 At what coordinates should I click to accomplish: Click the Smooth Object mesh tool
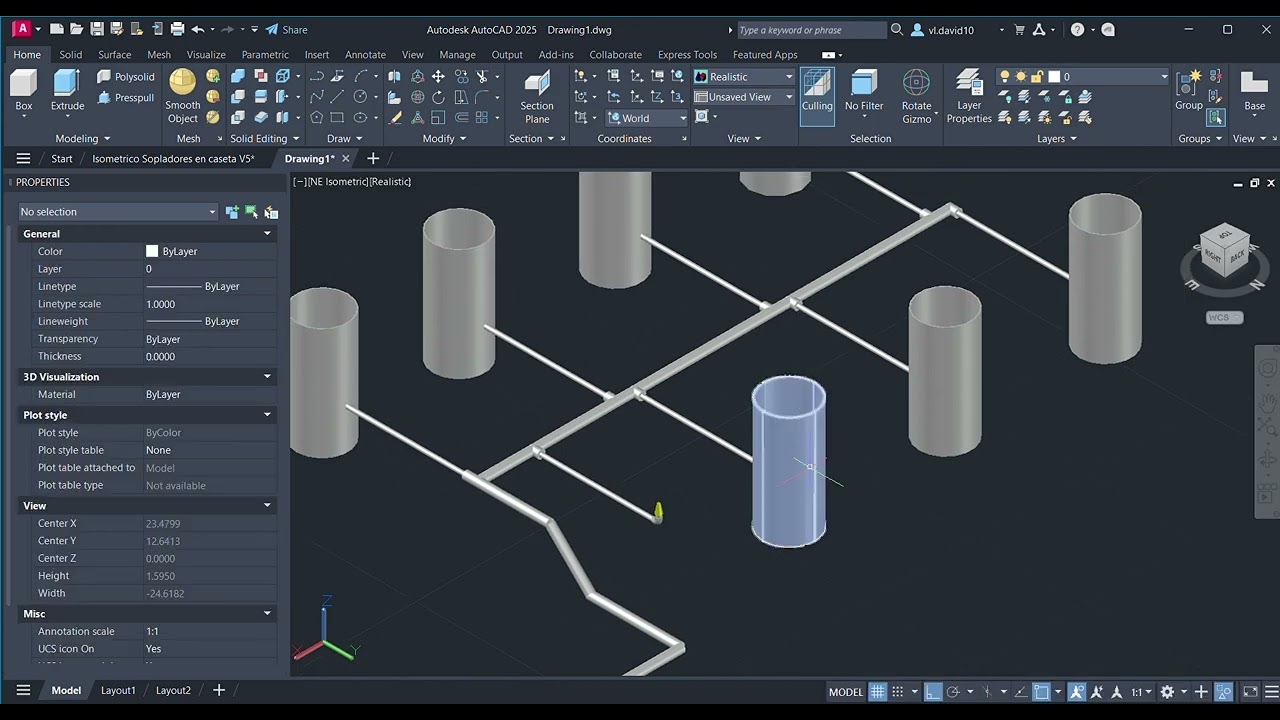(x=183, y=96)
